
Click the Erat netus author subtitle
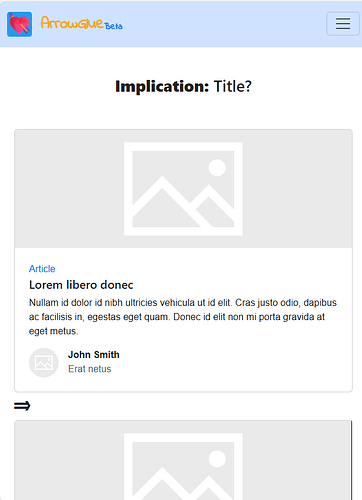pyautogui.click(x=90, y=369)
